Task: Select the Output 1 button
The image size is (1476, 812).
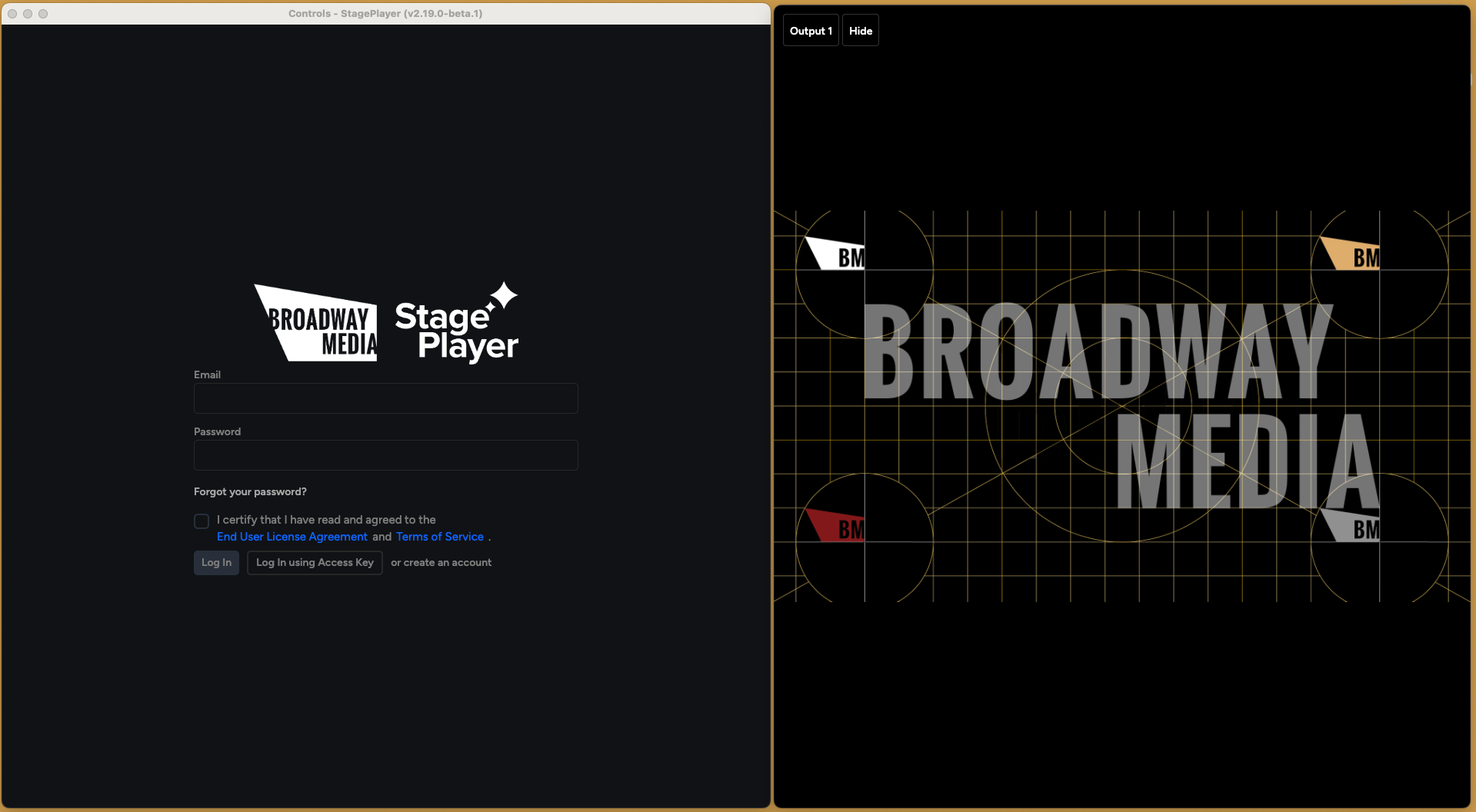Action: [x=811, y=31]
